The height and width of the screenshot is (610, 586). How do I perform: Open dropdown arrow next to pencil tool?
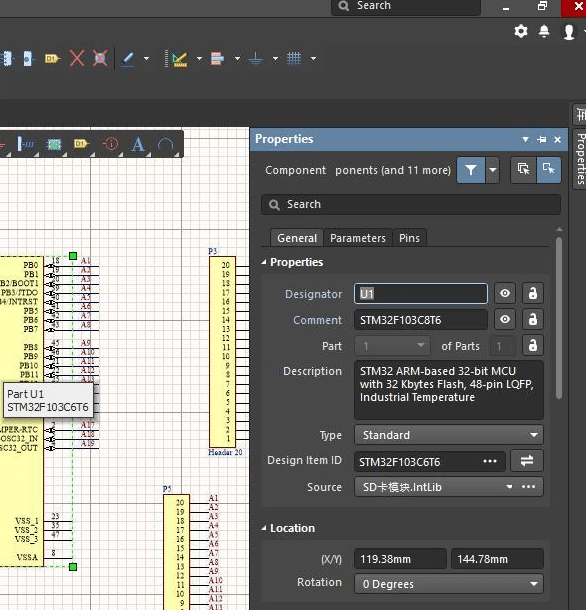(146, 59)
